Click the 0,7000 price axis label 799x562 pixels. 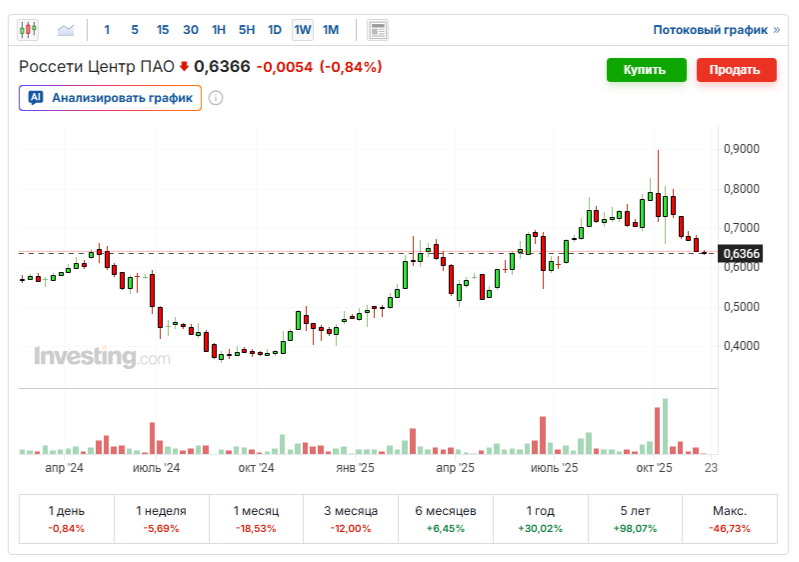click(741, 228)
